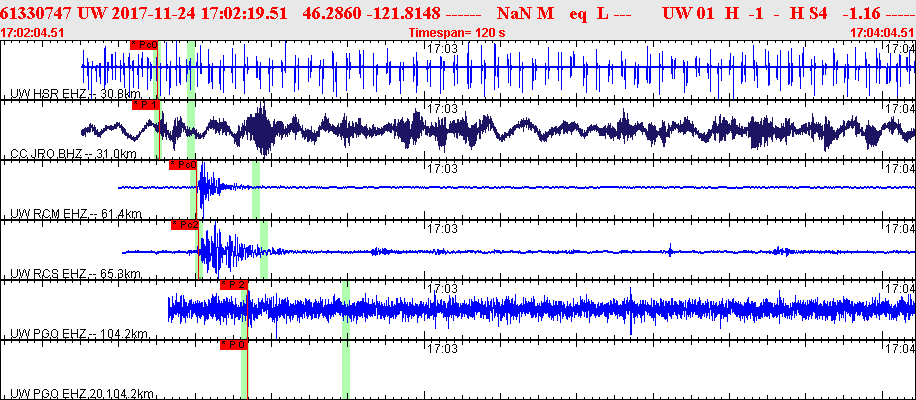Select the P 2 pick flag on PGO trace
The width and height of the screenshot is (916, 400).
coord(234,285)
